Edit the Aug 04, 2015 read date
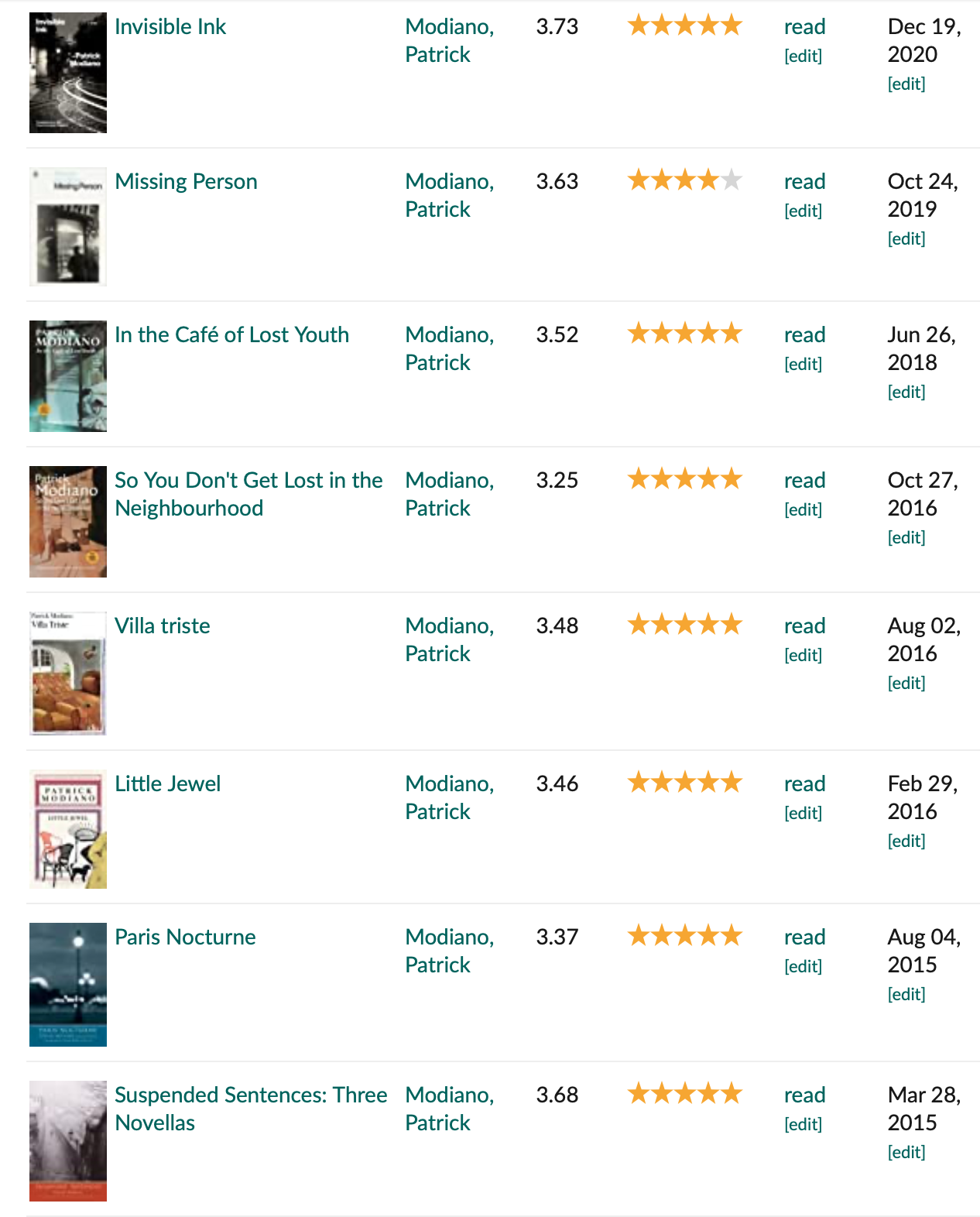The image size is (980, 1217). point(906,994)
